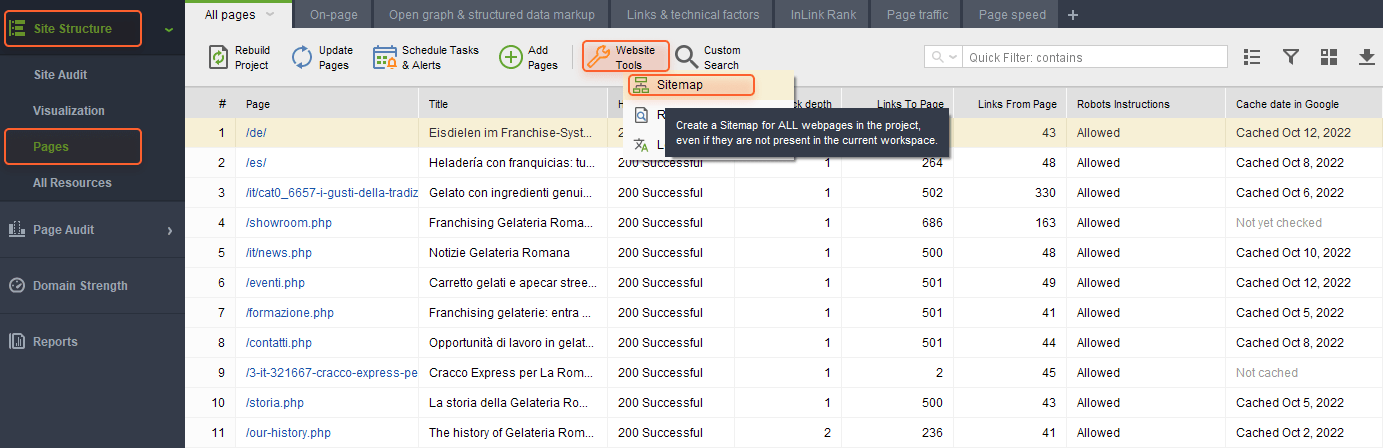The height and width of the screenshot is (448, 1383).
Task: Open the filter funnel icon
Action: tap(1291, 57)
